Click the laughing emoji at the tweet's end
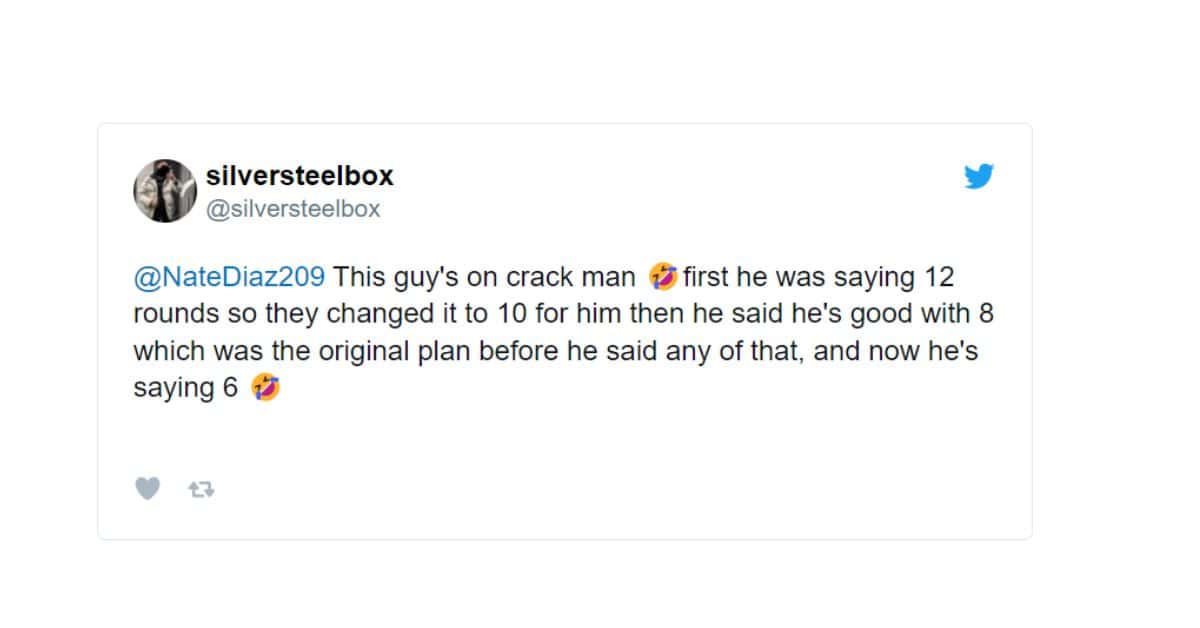The height and width of the screenshot is (628, 1200). [267, 386]
